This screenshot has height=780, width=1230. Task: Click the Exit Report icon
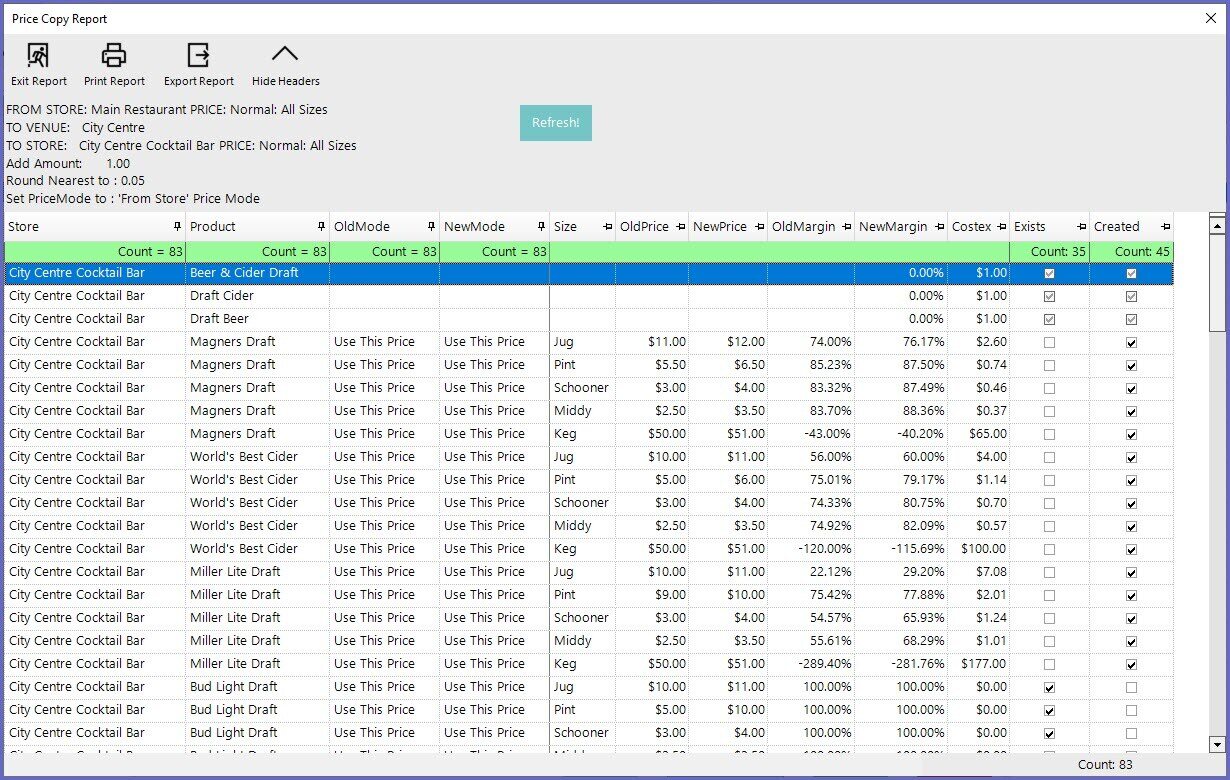[x=38, y=56]
